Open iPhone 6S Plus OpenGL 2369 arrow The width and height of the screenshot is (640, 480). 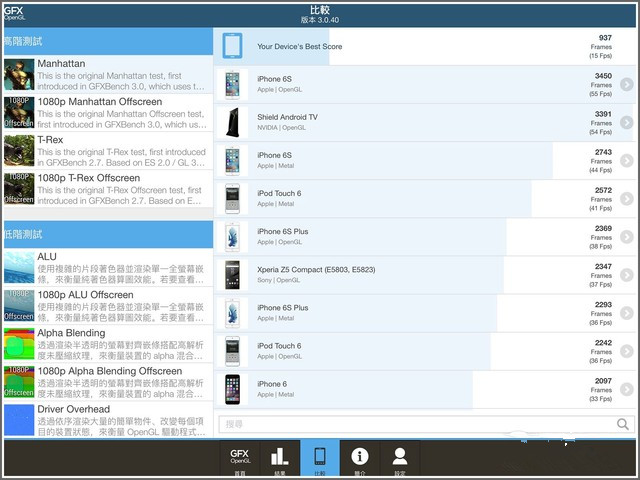(626, 237)
